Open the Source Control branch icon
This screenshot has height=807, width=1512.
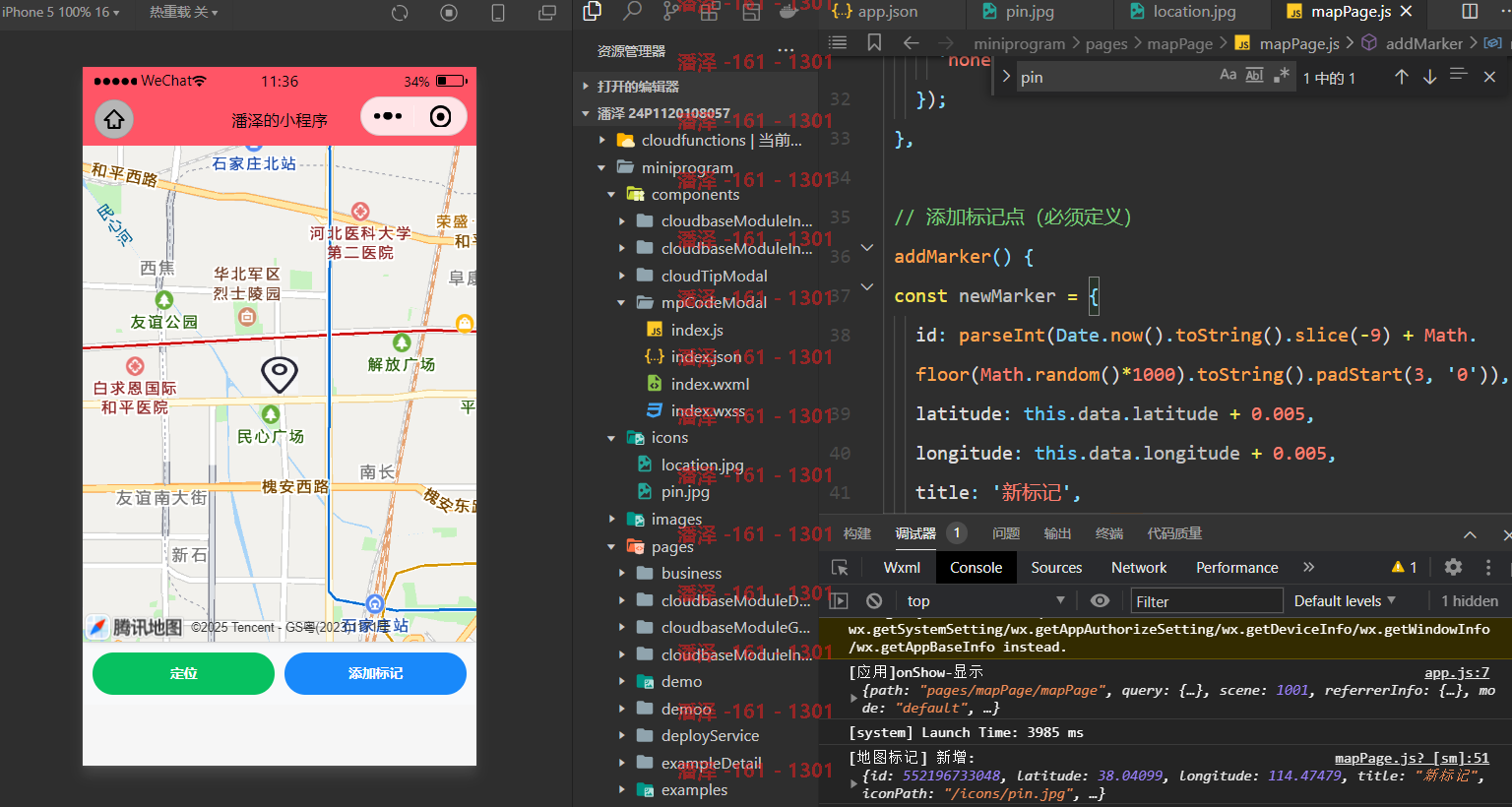click(x=671, y=11)
